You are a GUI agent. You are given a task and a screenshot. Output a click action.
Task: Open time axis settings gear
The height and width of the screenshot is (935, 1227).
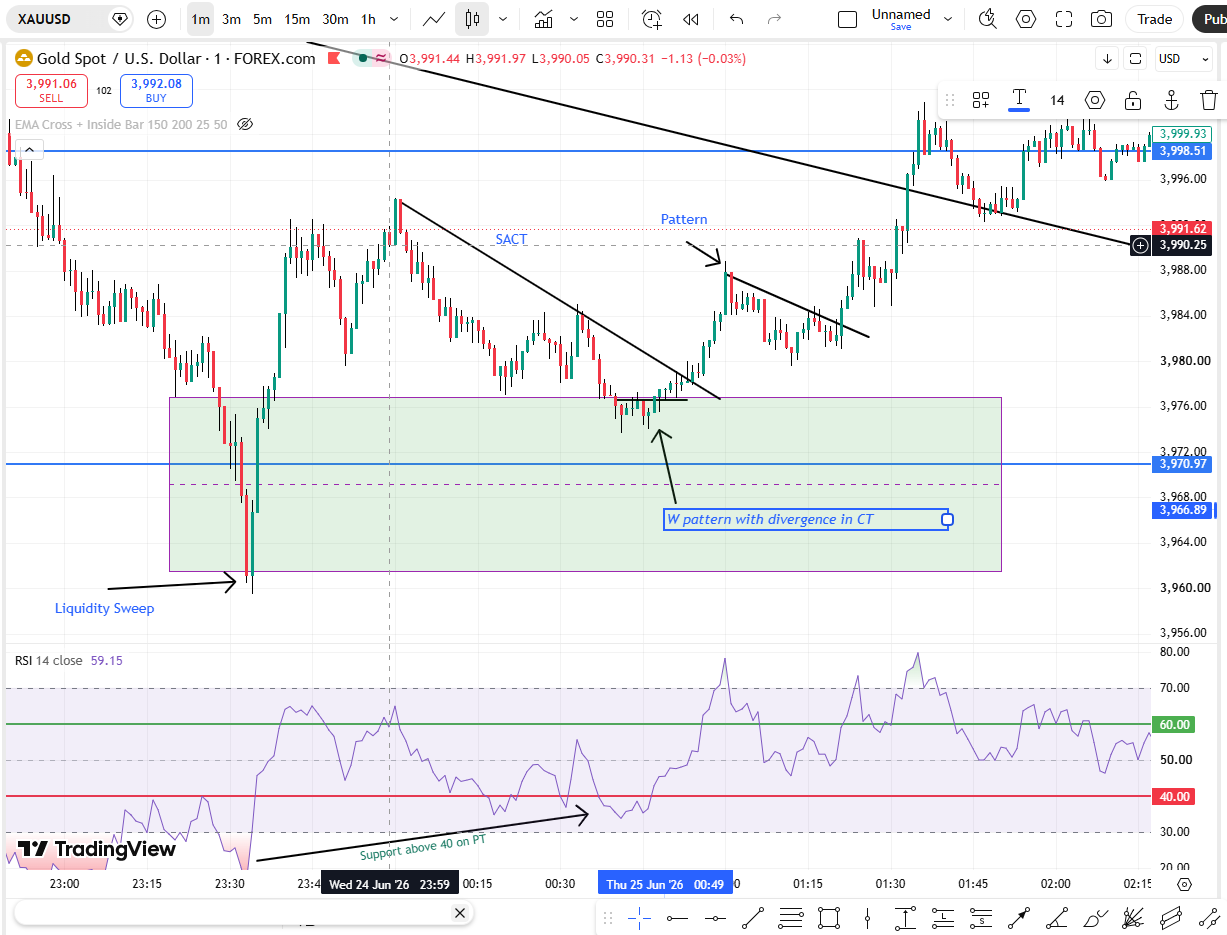(1185, 884)
